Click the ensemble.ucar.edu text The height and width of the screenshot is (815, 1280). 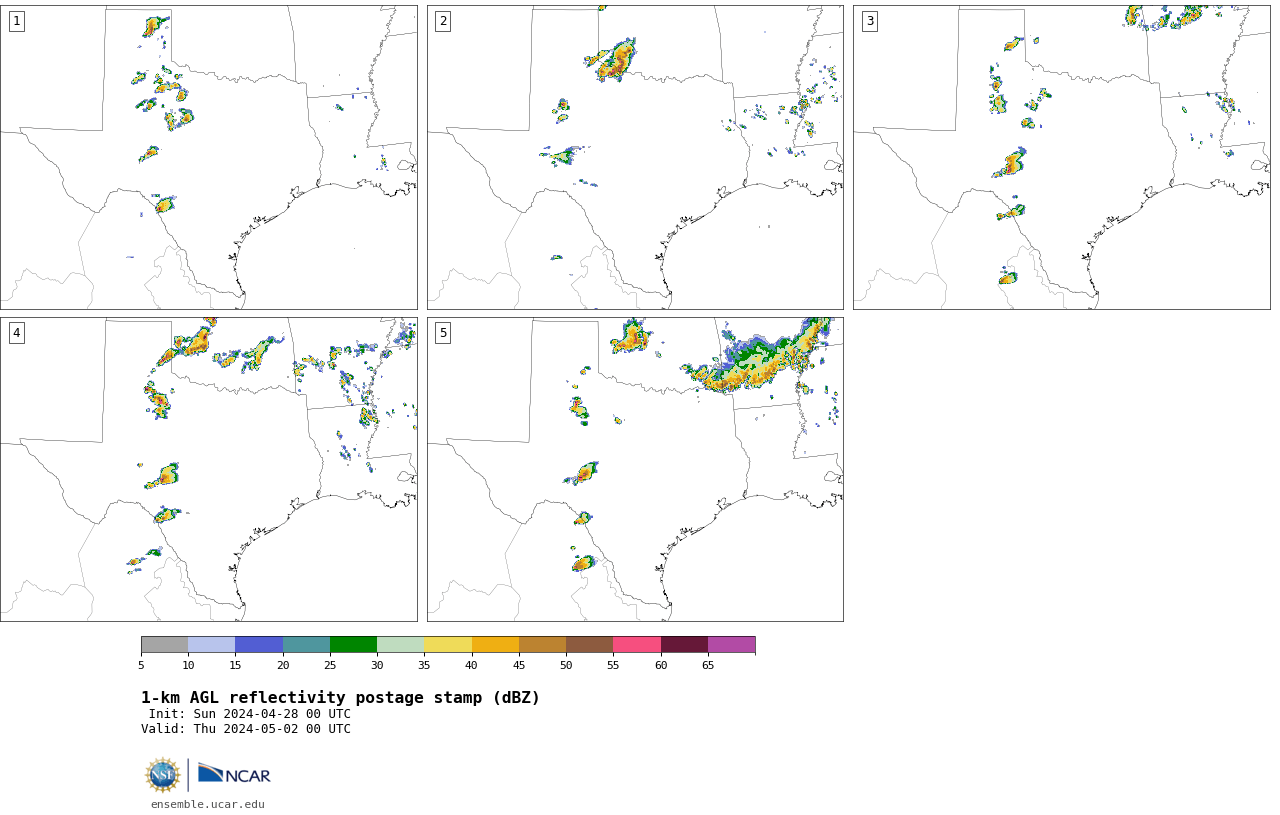pos(208,804)
